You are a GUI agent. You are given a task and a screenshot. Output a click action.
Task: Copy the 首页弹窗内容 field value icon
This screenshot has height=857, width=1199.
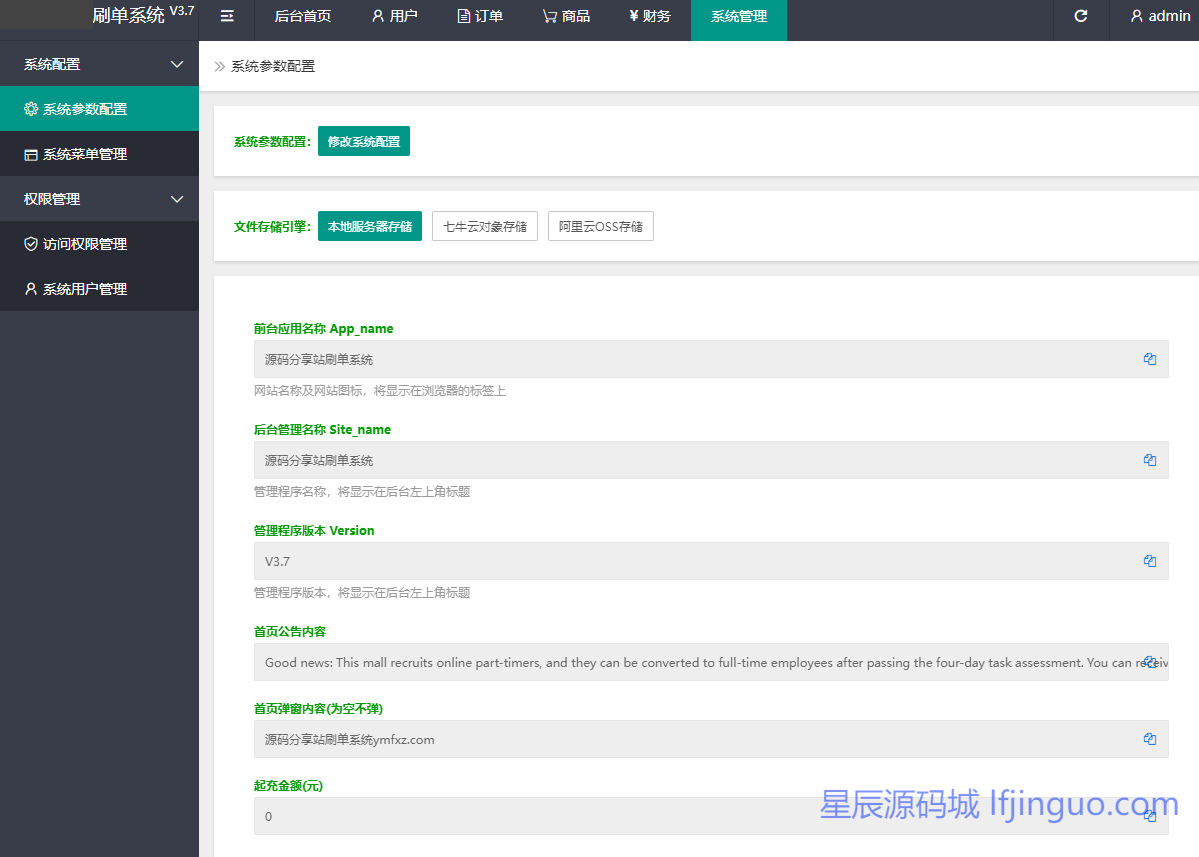pyautogui.click(x=1150, y=739)
